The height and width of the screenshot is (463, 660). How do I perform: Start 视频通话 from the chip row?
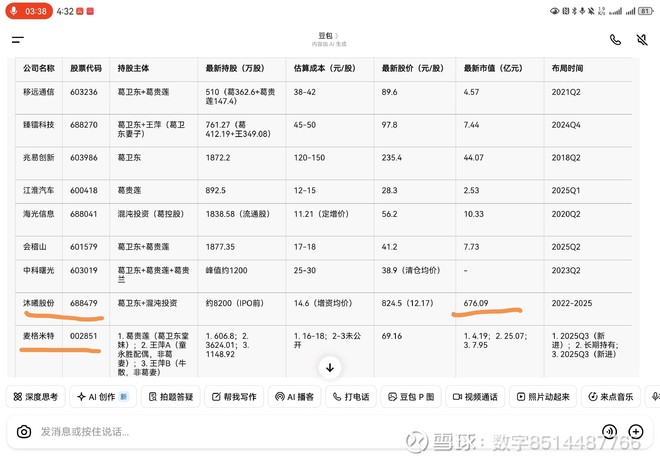(475, 396)
